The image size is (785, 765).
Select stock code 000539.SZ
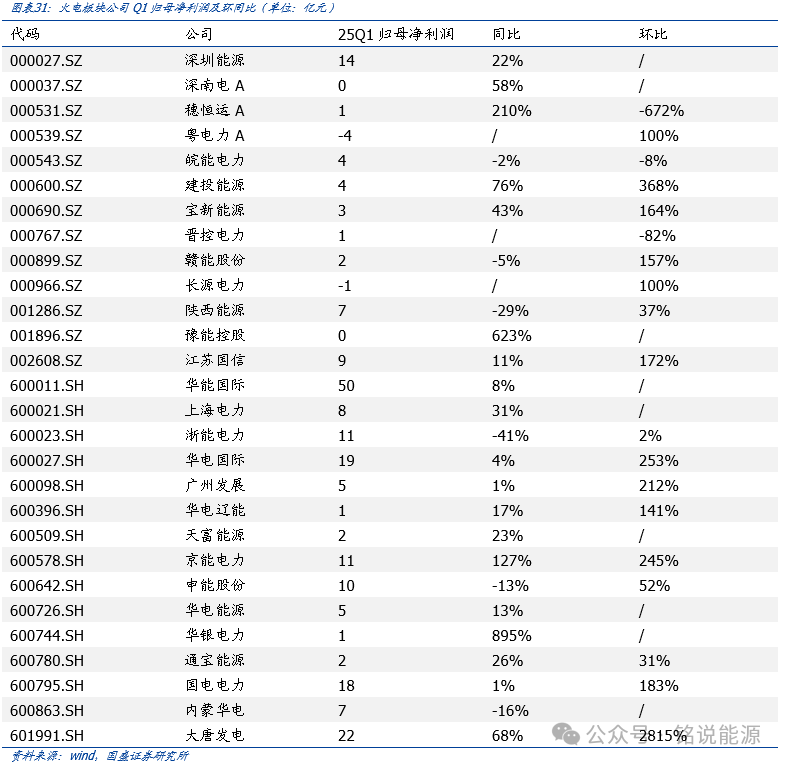pos(46,136)
